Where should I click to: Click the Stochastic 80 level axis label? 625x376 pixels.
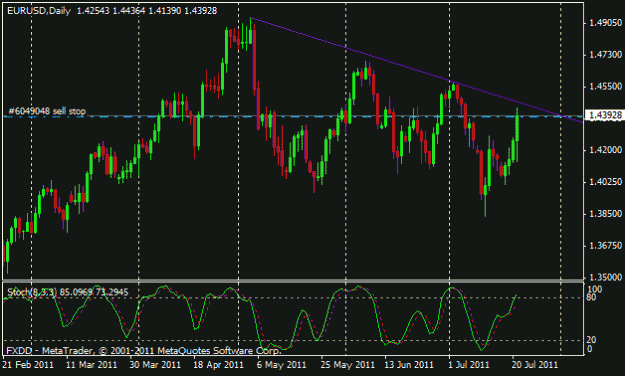[592, 297]
